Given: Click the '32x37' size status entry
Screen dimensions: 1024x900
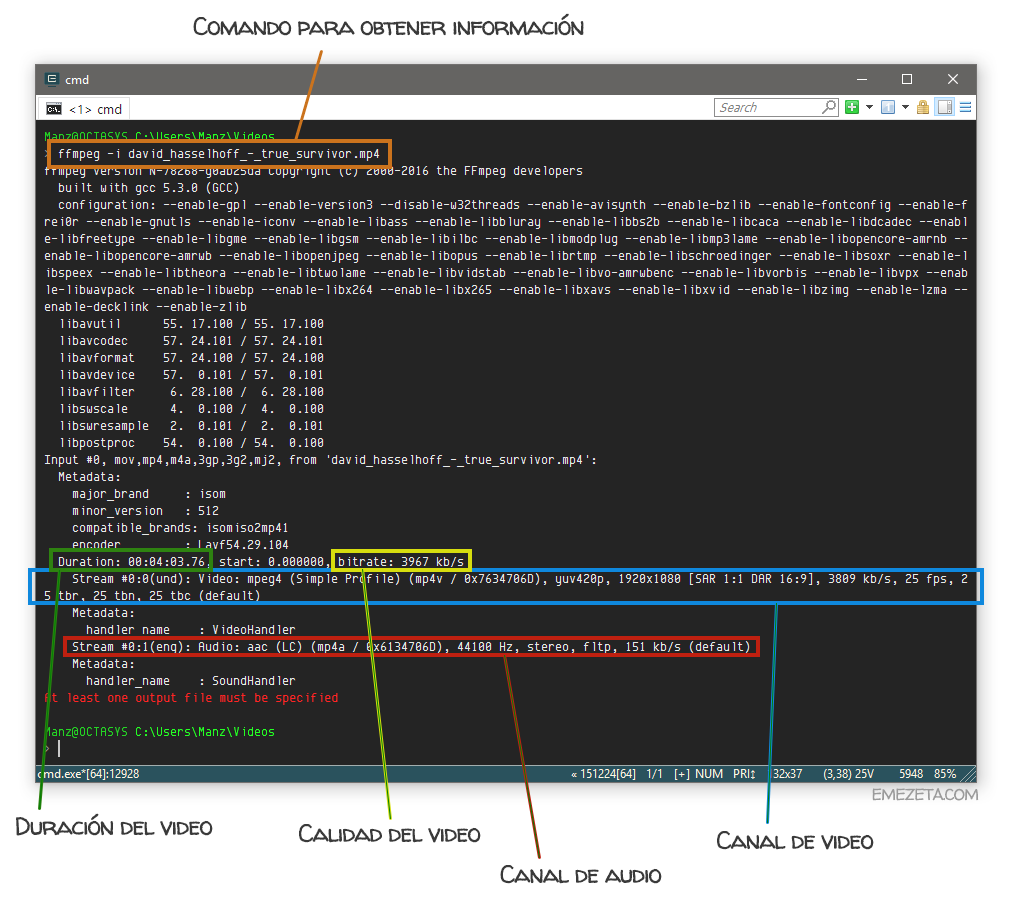Looking at the screenshot, I should click(788, 774).
